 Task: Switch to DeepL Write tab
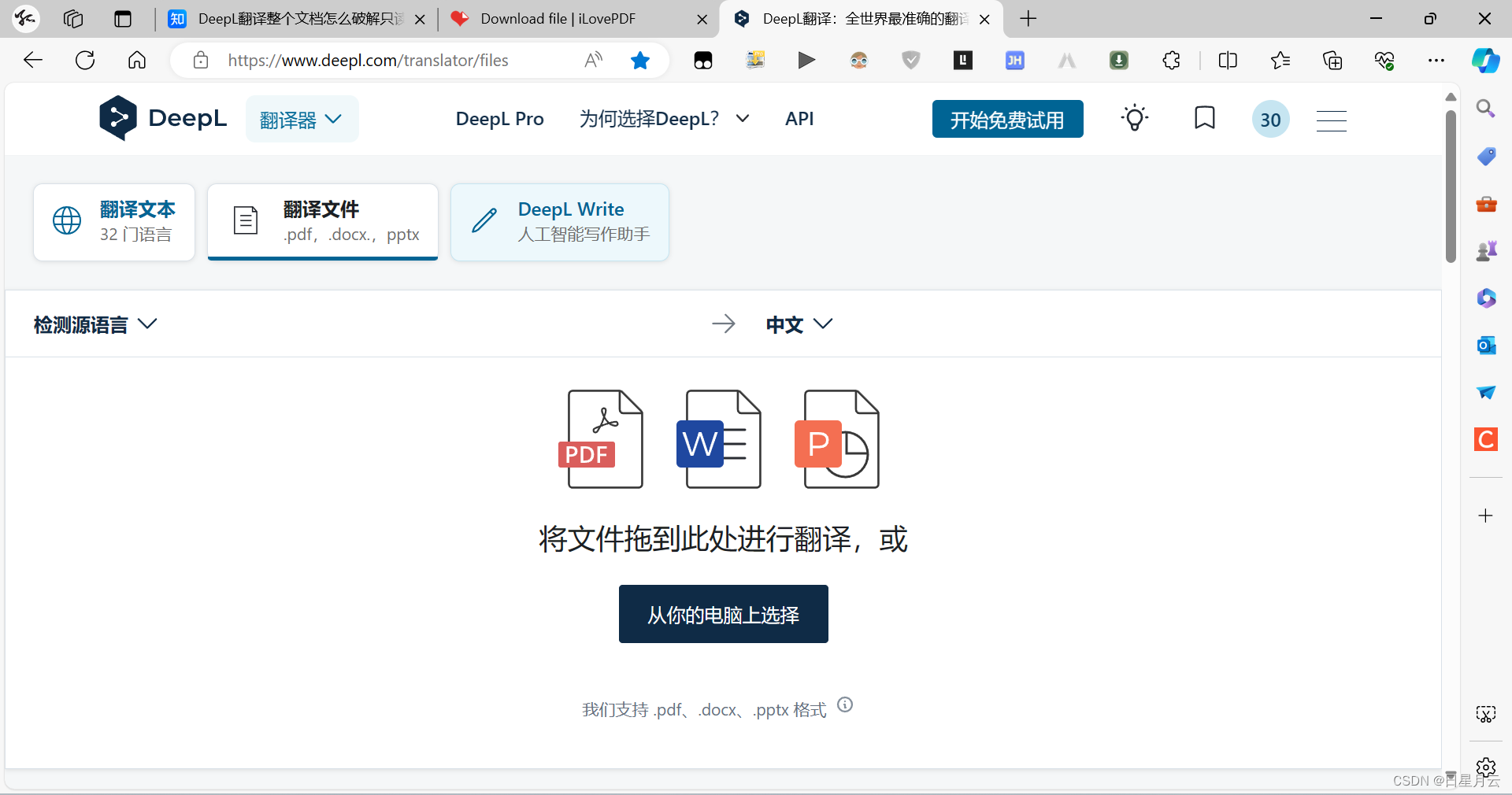pos(560,222)
